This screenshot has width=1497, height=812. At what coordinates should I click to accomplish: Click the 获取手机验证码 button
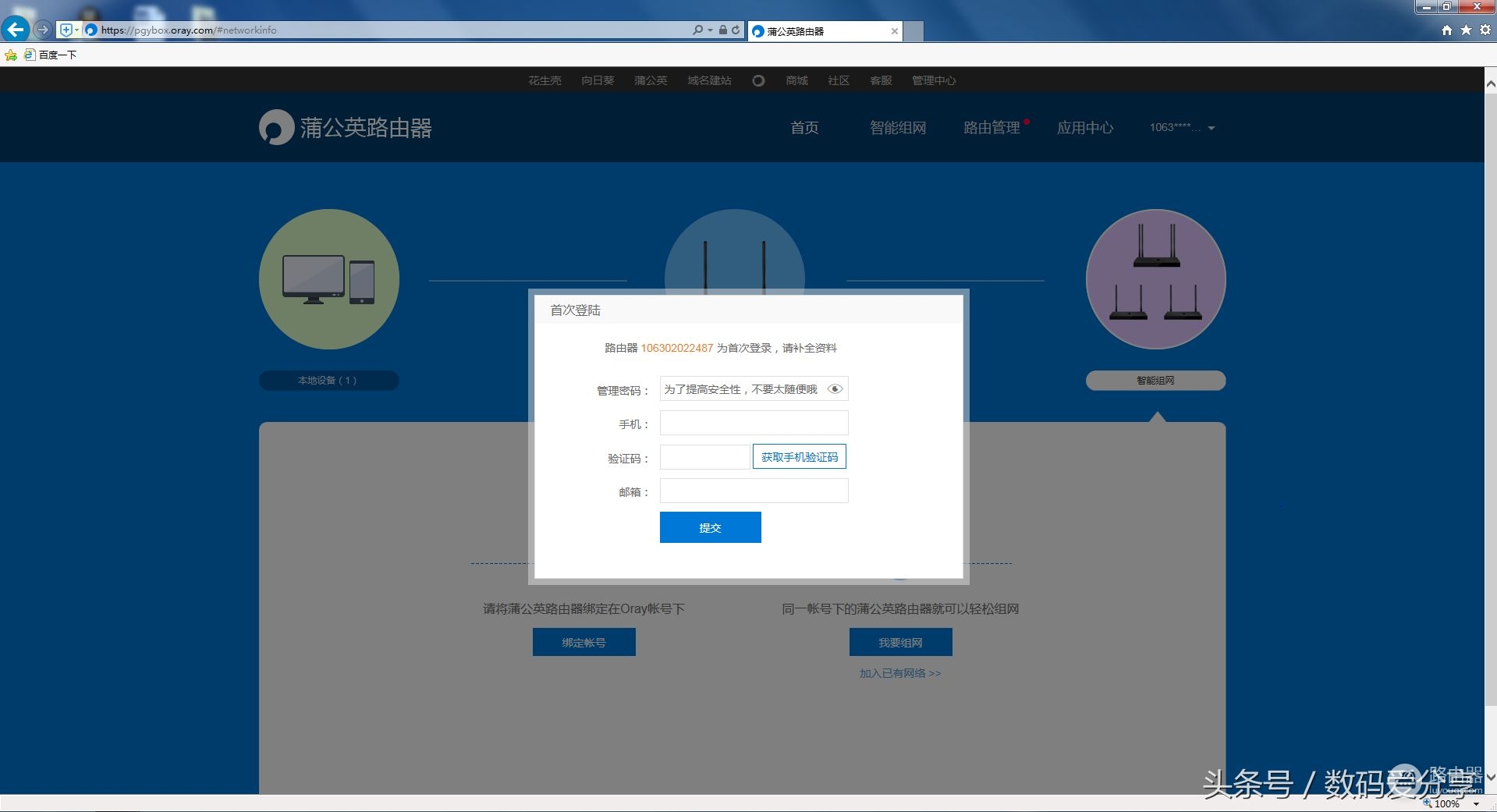tap(799, 457)
